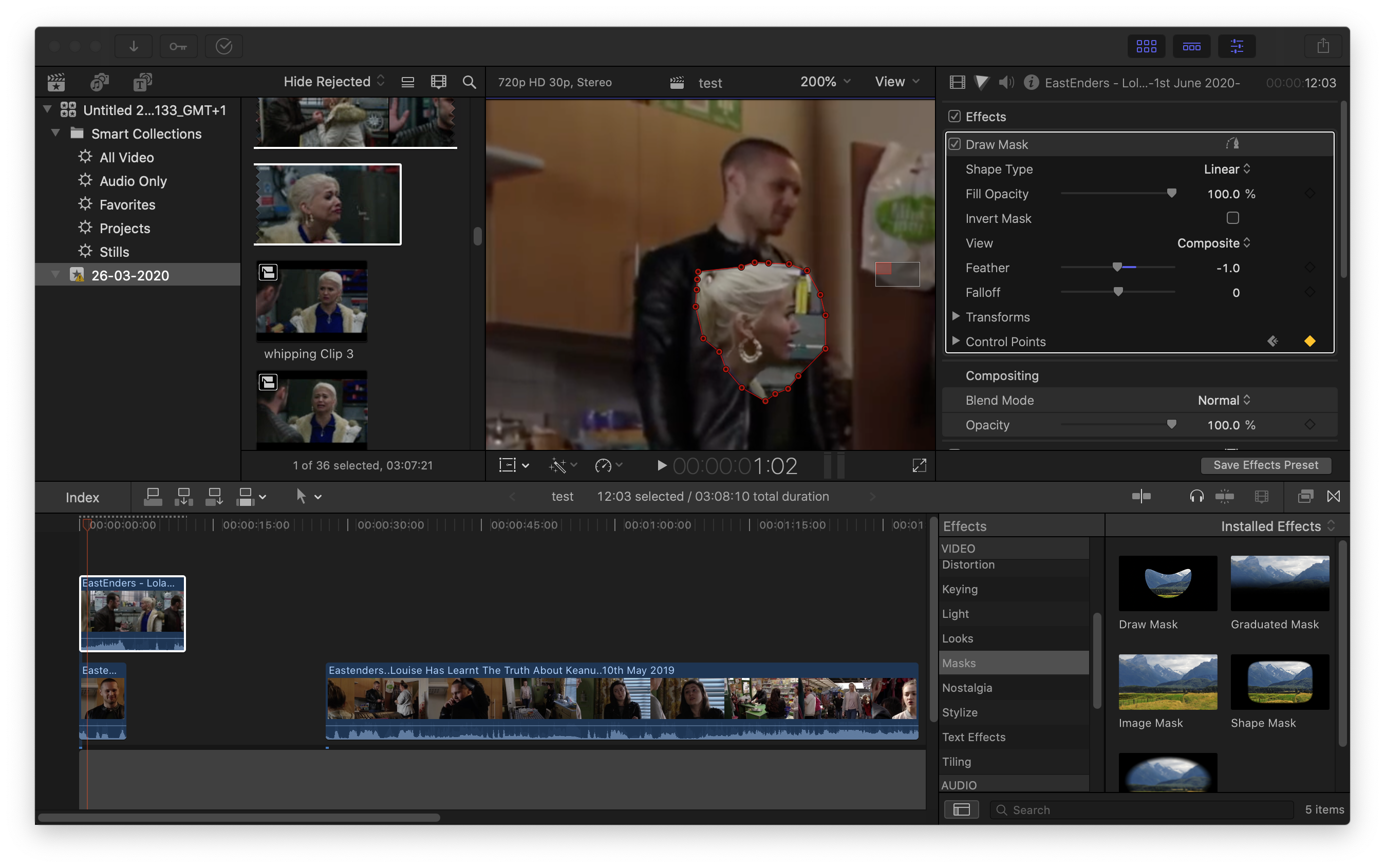Select the Keying effects category
This screenshot has height=868, width=1385.
coord(960,589)
